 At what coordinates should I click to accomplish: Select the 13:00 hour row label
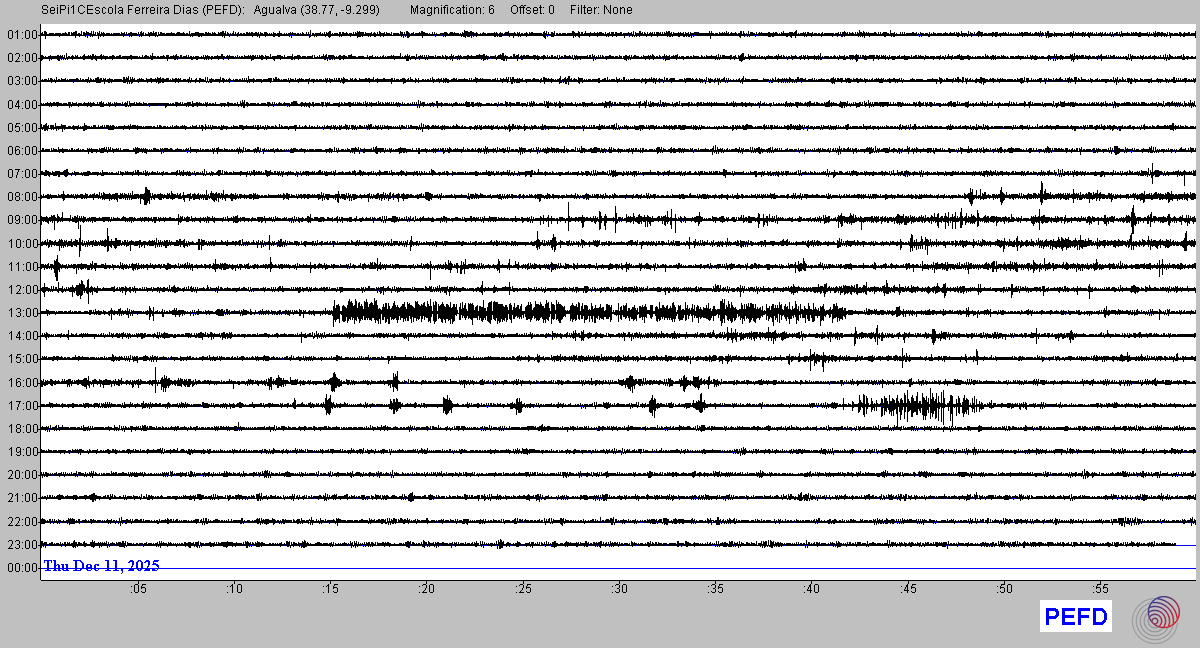[x=22, y=313]
